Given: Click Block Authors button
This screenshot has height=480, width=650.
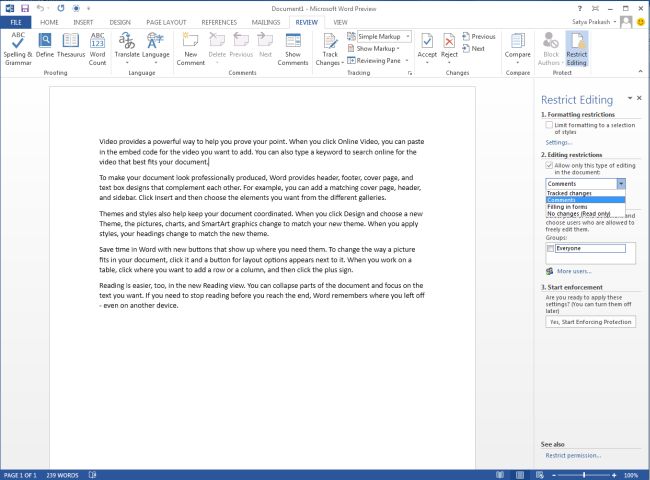Looking at the screenshot, I should pos(551,48).
